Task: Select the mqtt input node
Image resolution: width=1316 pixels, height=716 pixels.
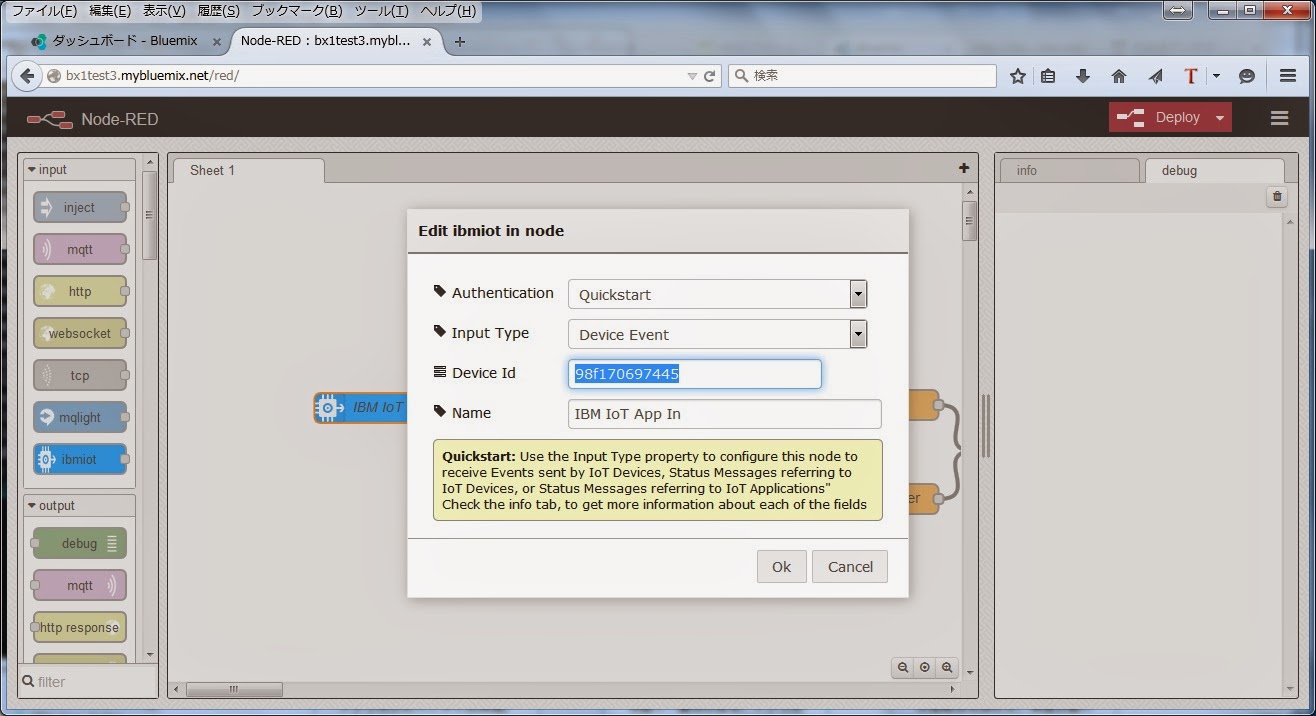Action: (x=80, y=250)
